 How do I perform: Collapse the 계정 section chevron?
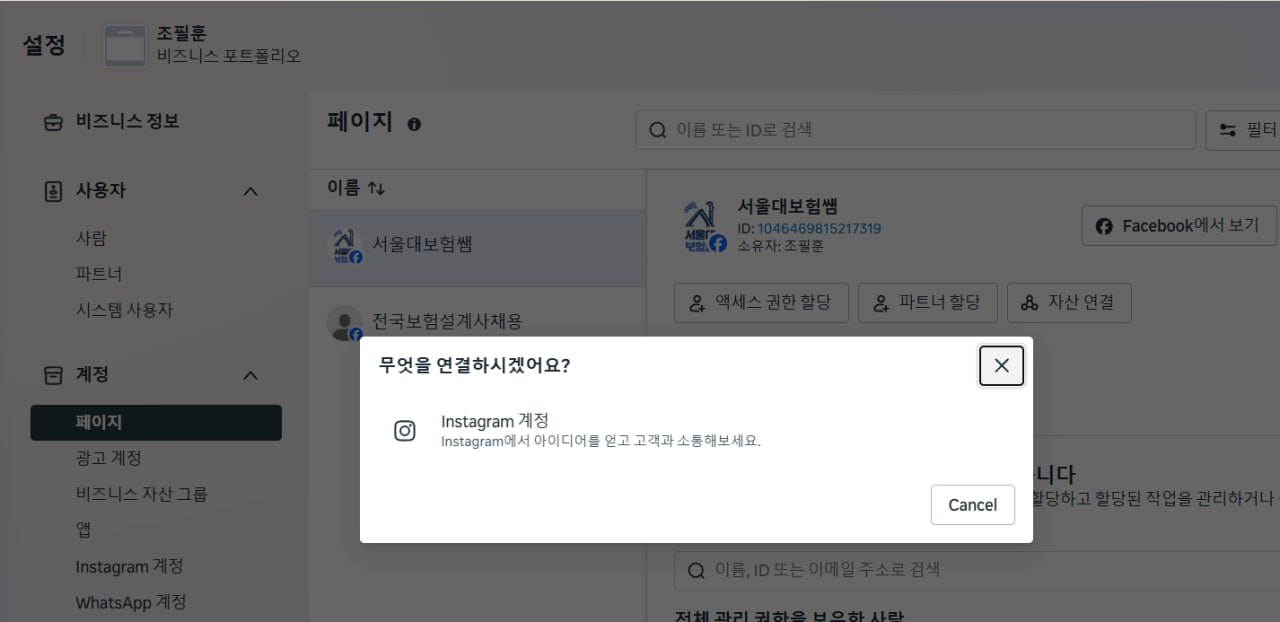click(x=251, y=375)
